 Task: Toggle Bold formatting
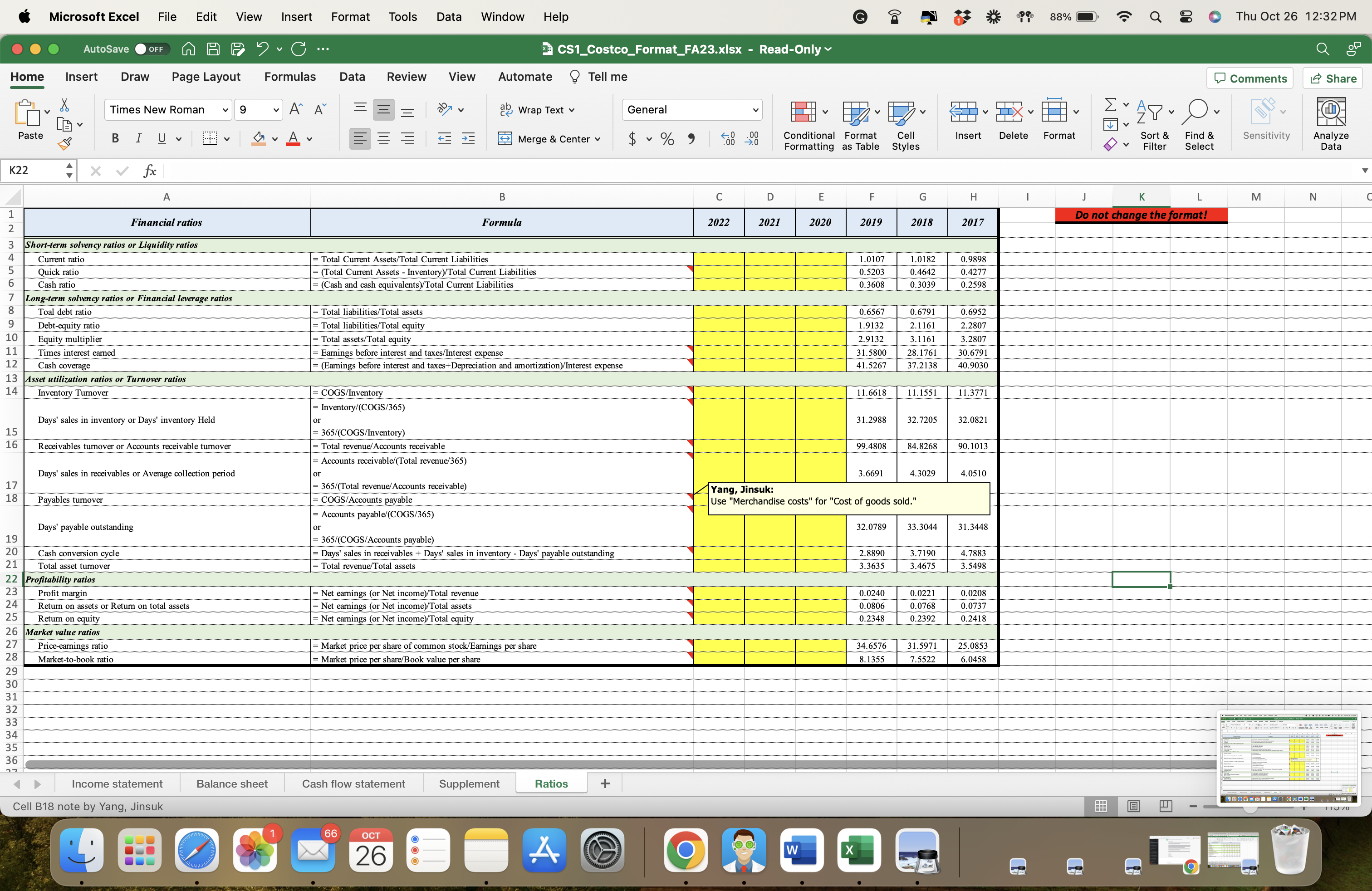click(x=115, y=138)
